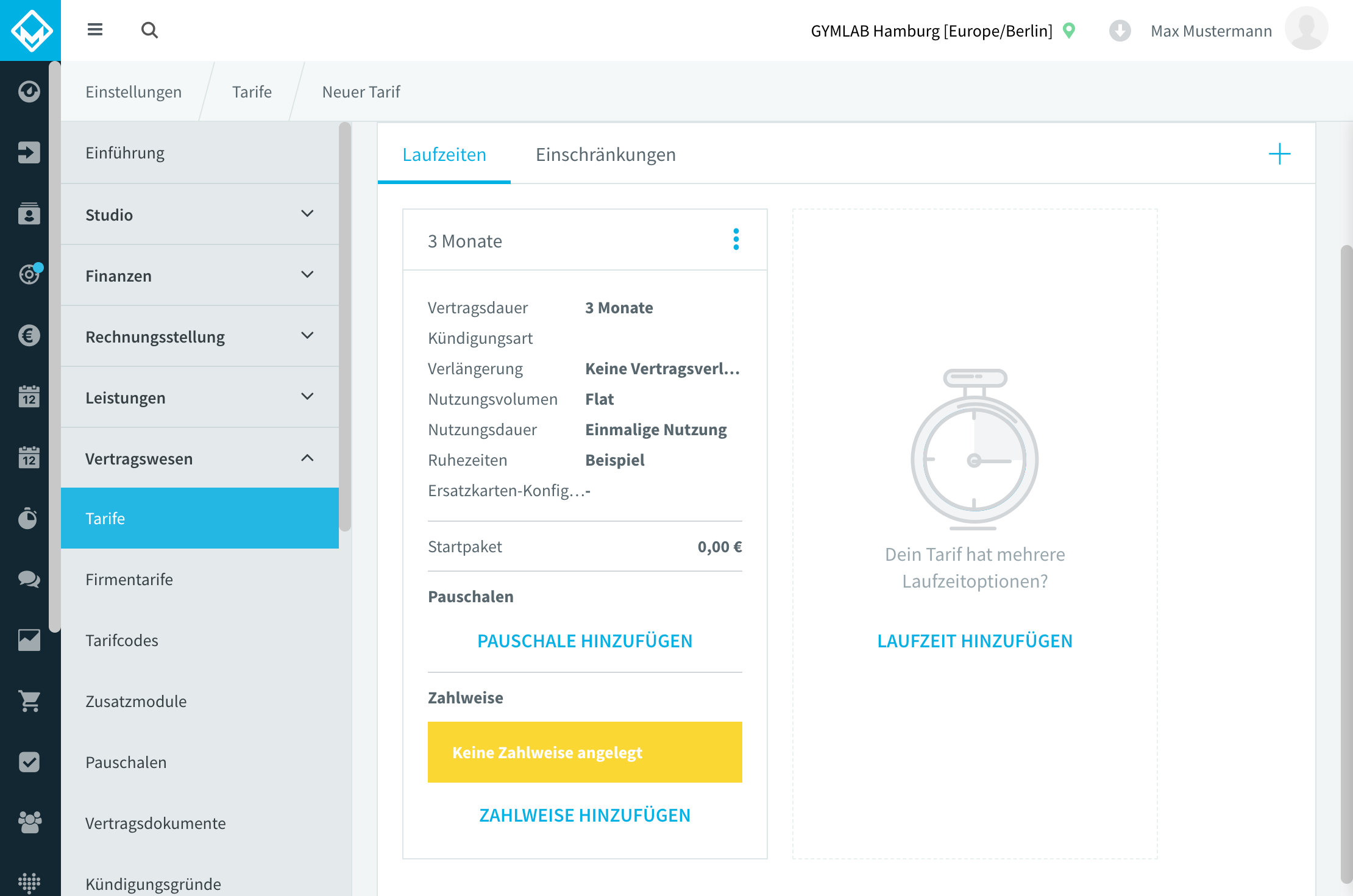The image size is (1353, 896).
Task: Open the three-dot menu of 3 Monate
Action: (736, 240)
